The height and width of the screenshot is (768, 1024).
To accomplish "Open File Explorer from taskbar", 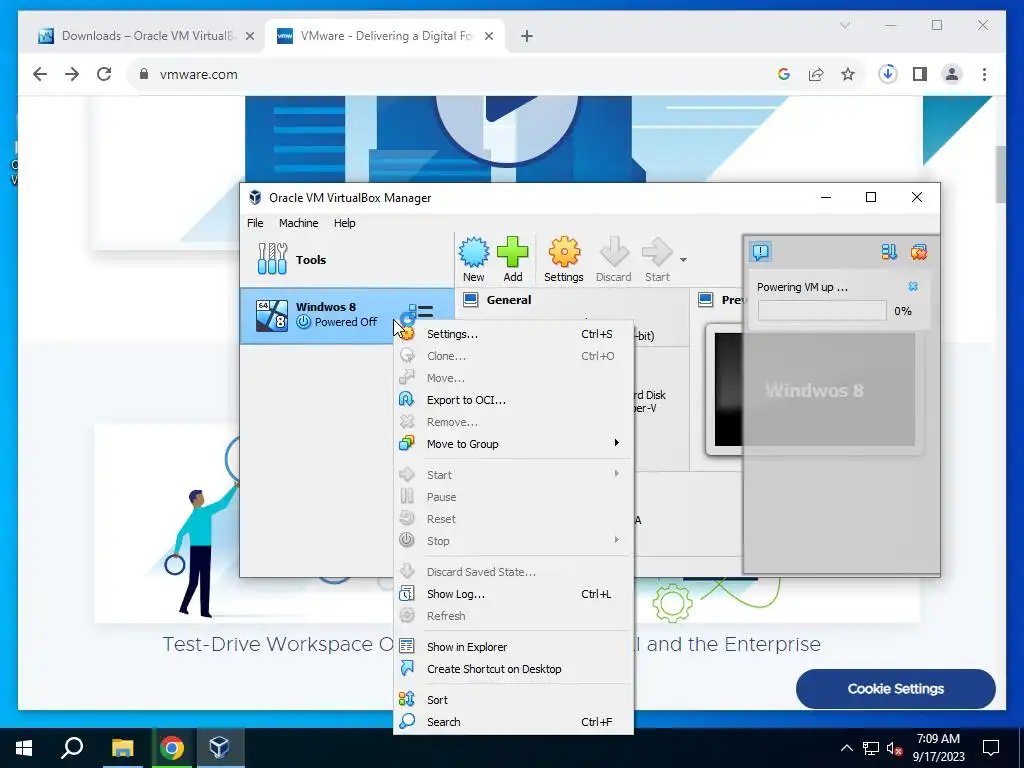I will (122, 748).
